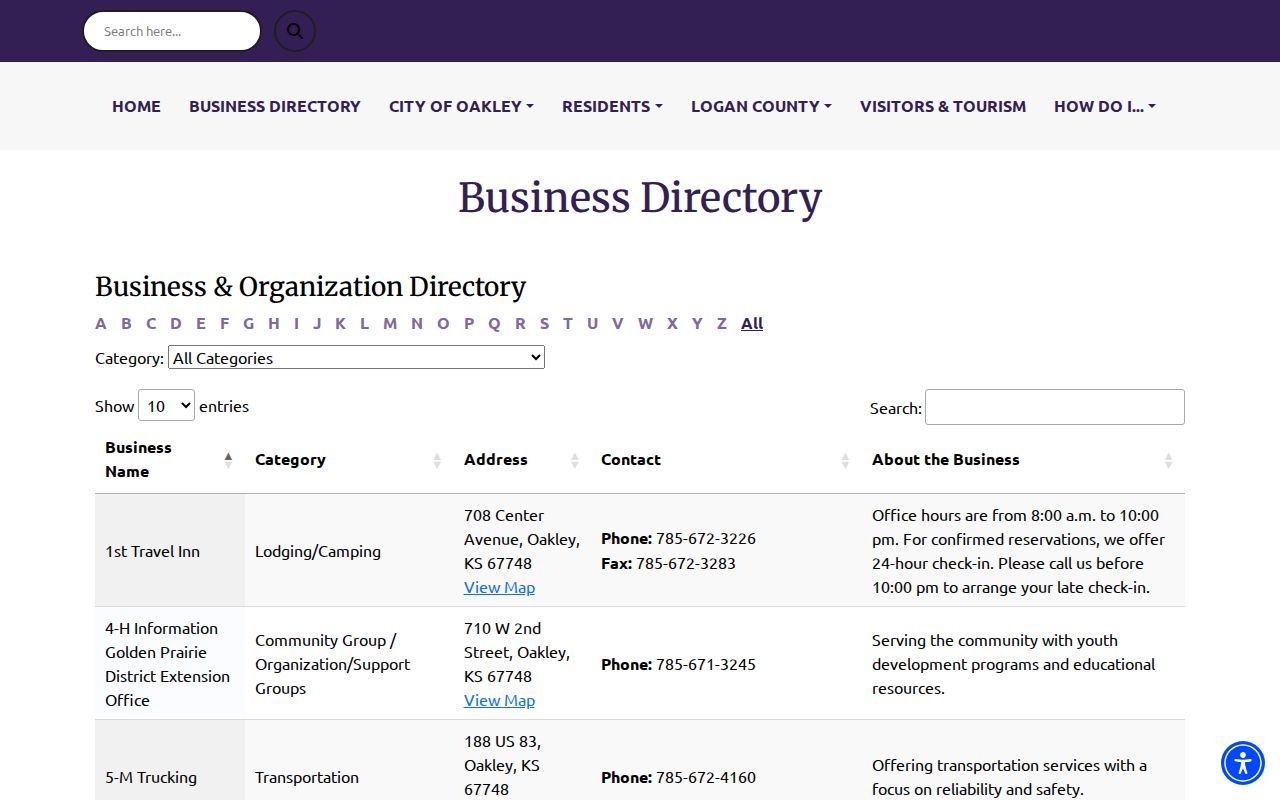Change the Show entries count dropdown

pos(166,405)
